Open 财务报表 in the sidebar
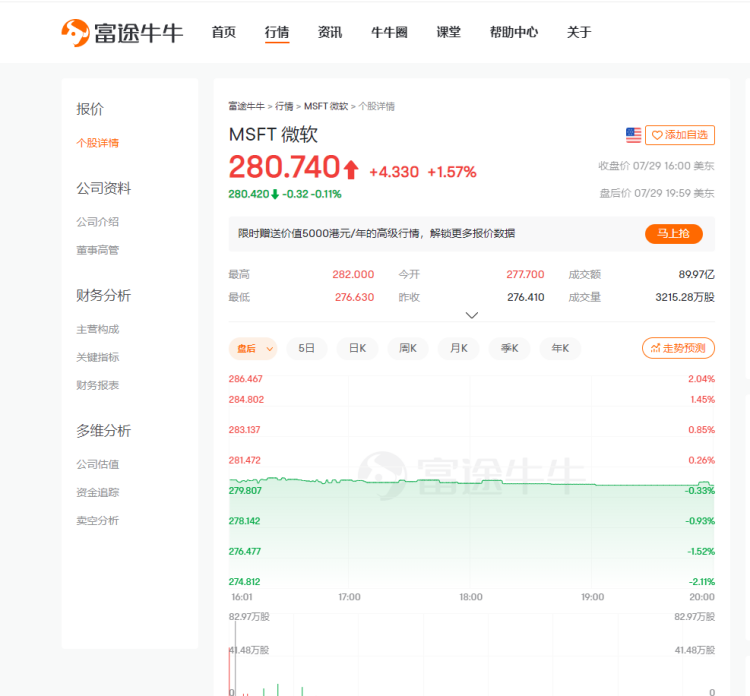750x696 pixels. click(x=98, y=385)
